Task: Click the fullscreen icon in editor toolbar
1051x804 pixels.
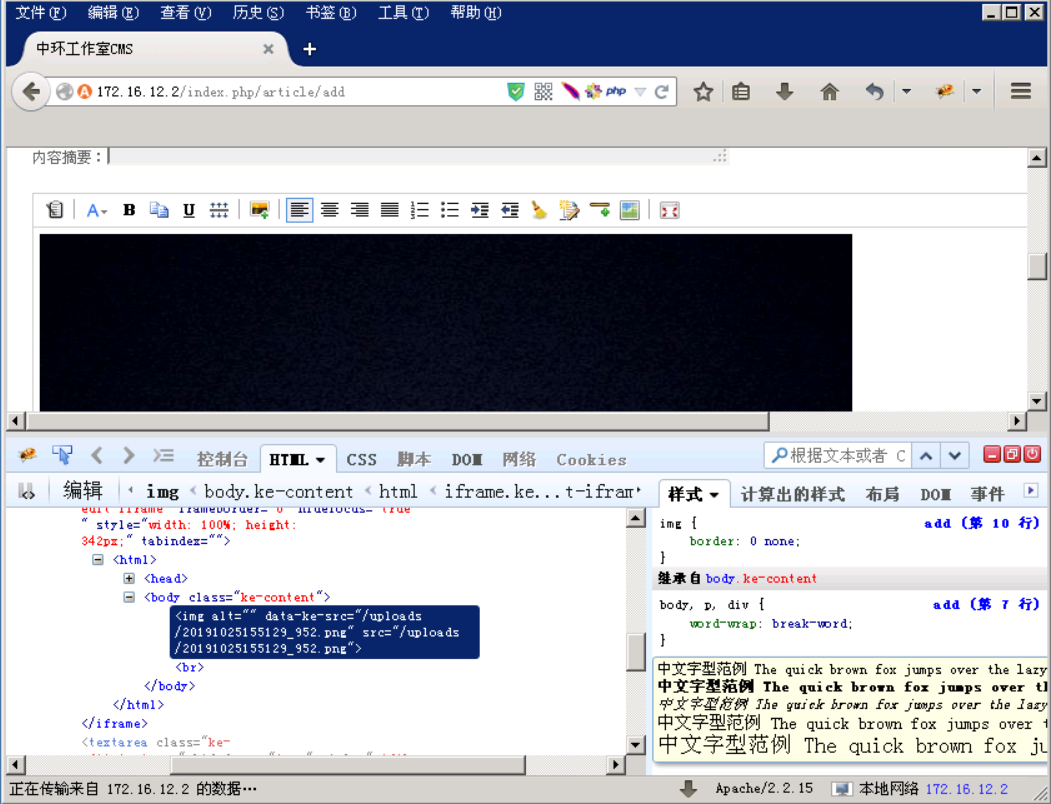Action: 669,210
